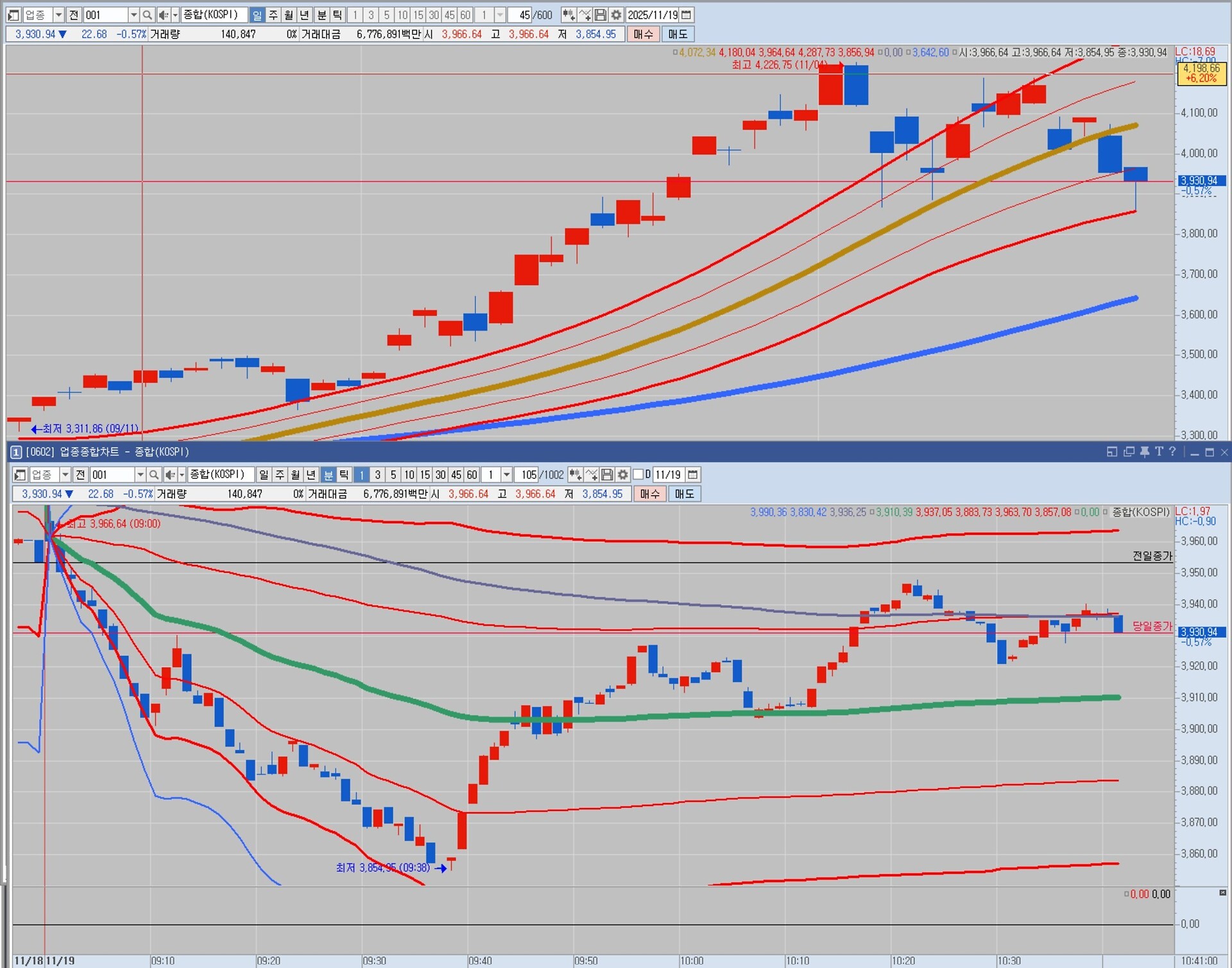This screenshot has height=968, width=1232.
Task: Click the 매수 buy button in upper panel
Action: click(643, 34)
